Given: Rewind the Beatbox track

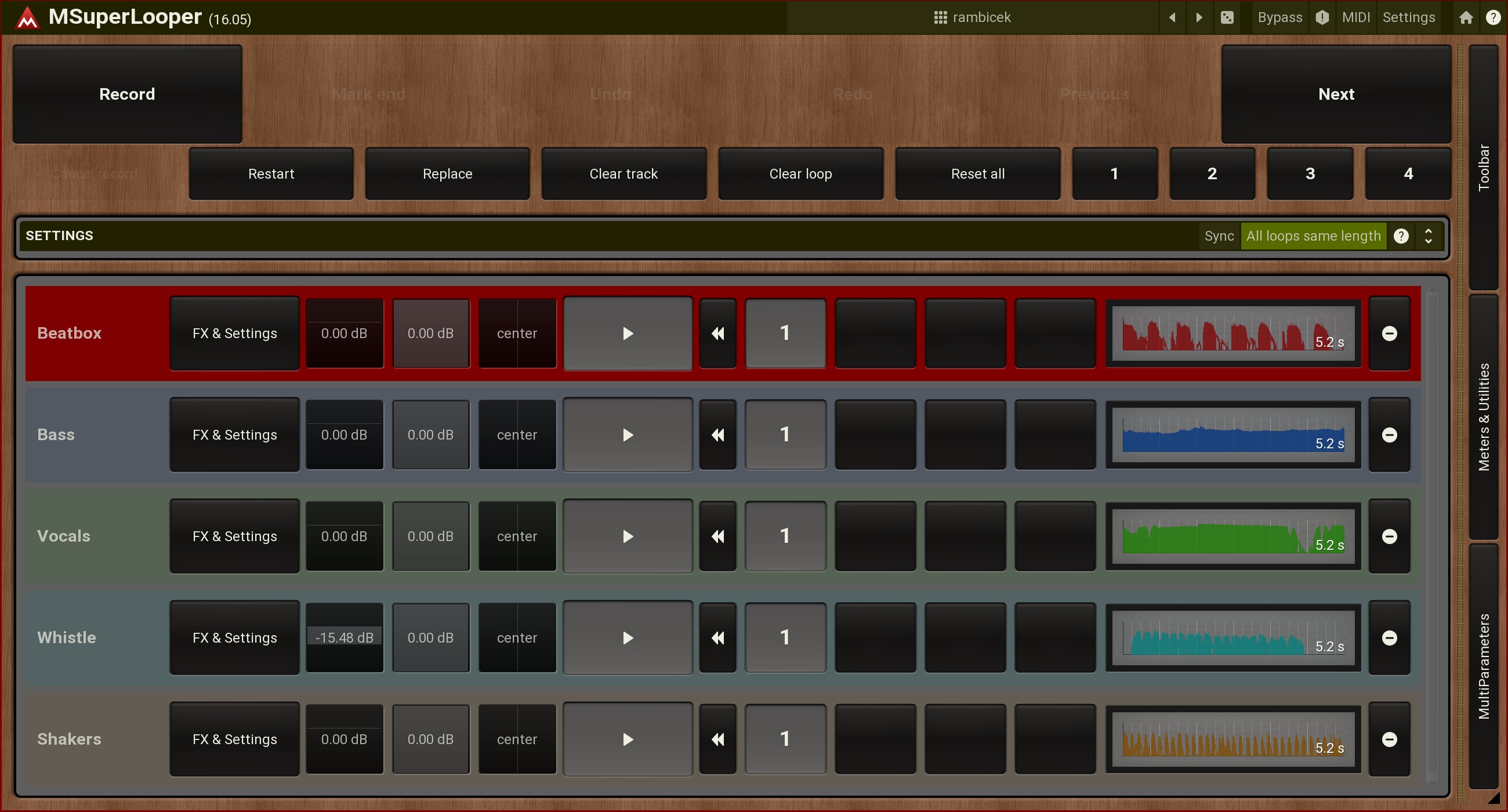Looking at the screenshot, I should pyautogui.click(x=717, y=333).
